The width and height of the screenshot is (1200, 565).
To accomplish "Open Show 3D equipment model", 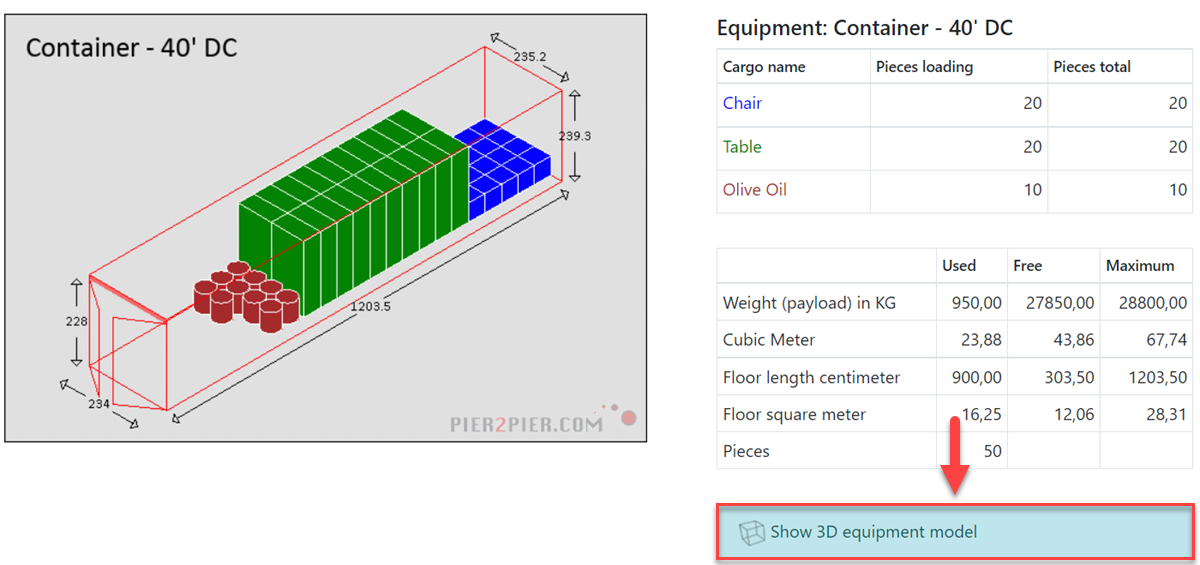I will click(x=955, y=533).
